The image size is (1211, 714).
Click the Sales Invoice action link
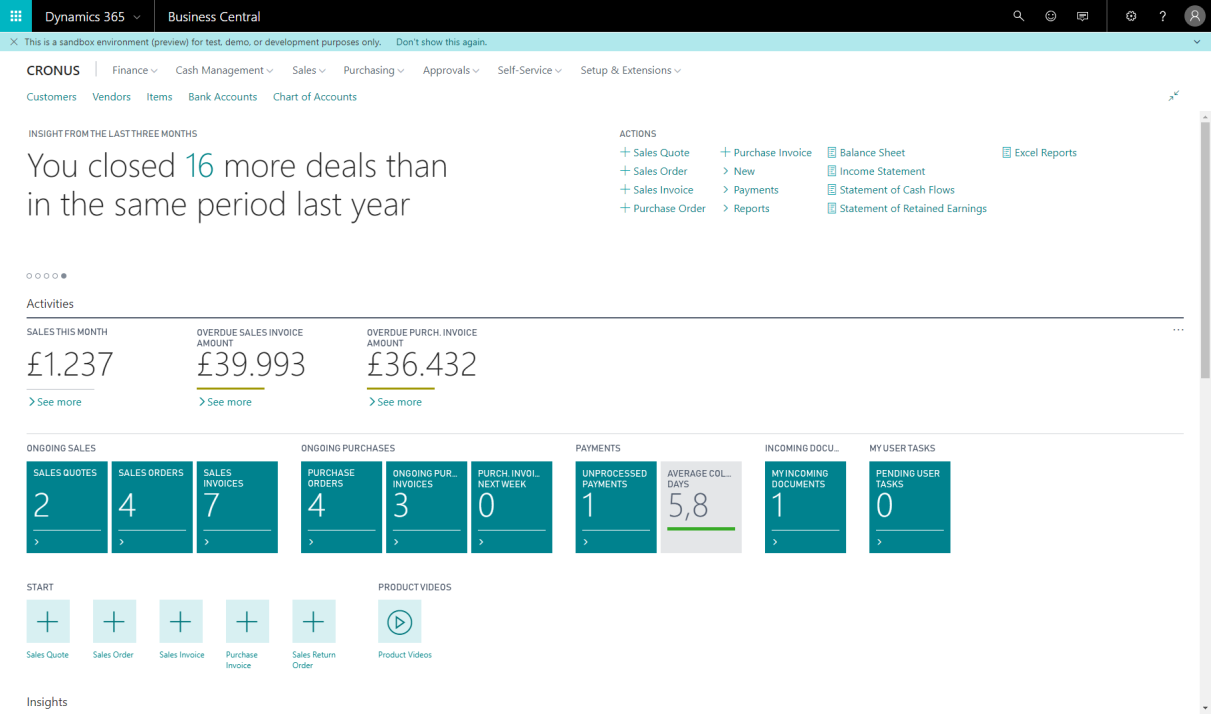[657, 190]
